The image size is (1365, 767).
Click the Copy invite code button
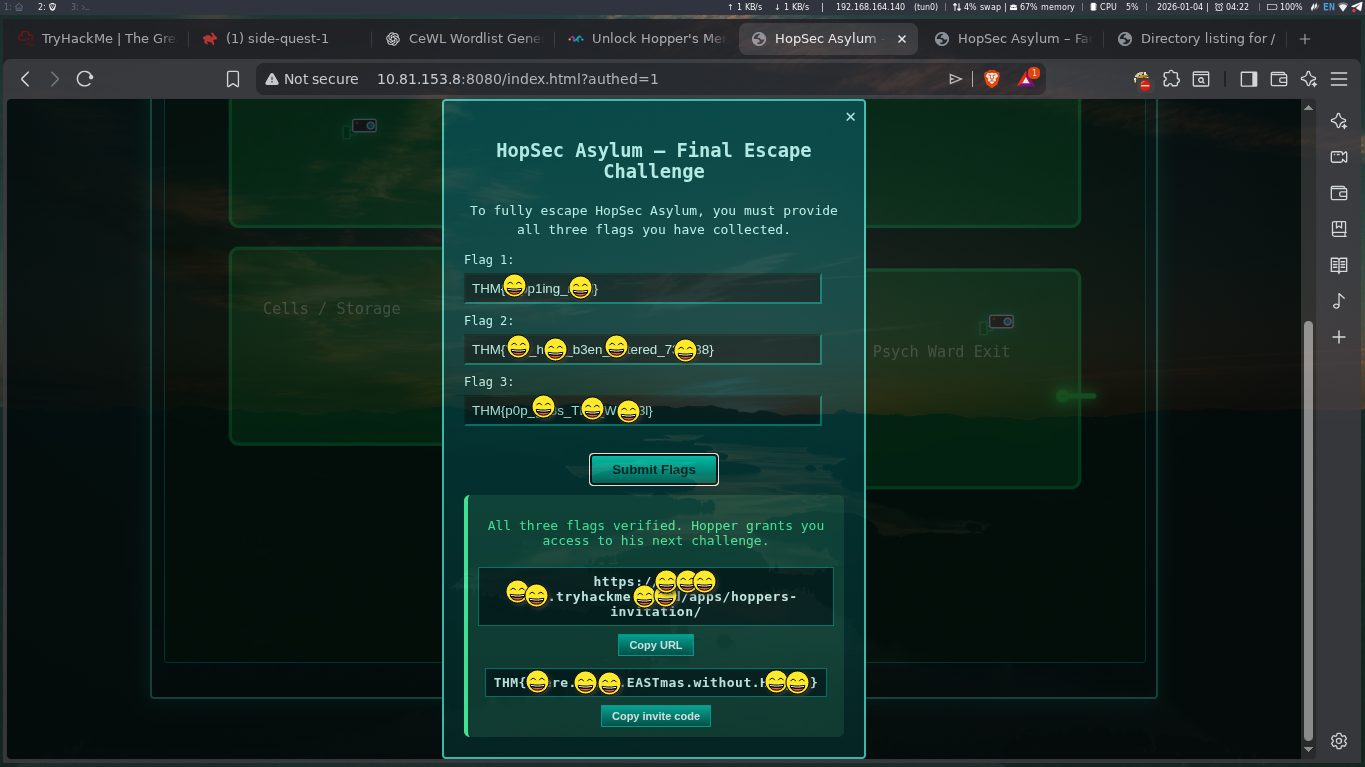(x=655, y=716)
